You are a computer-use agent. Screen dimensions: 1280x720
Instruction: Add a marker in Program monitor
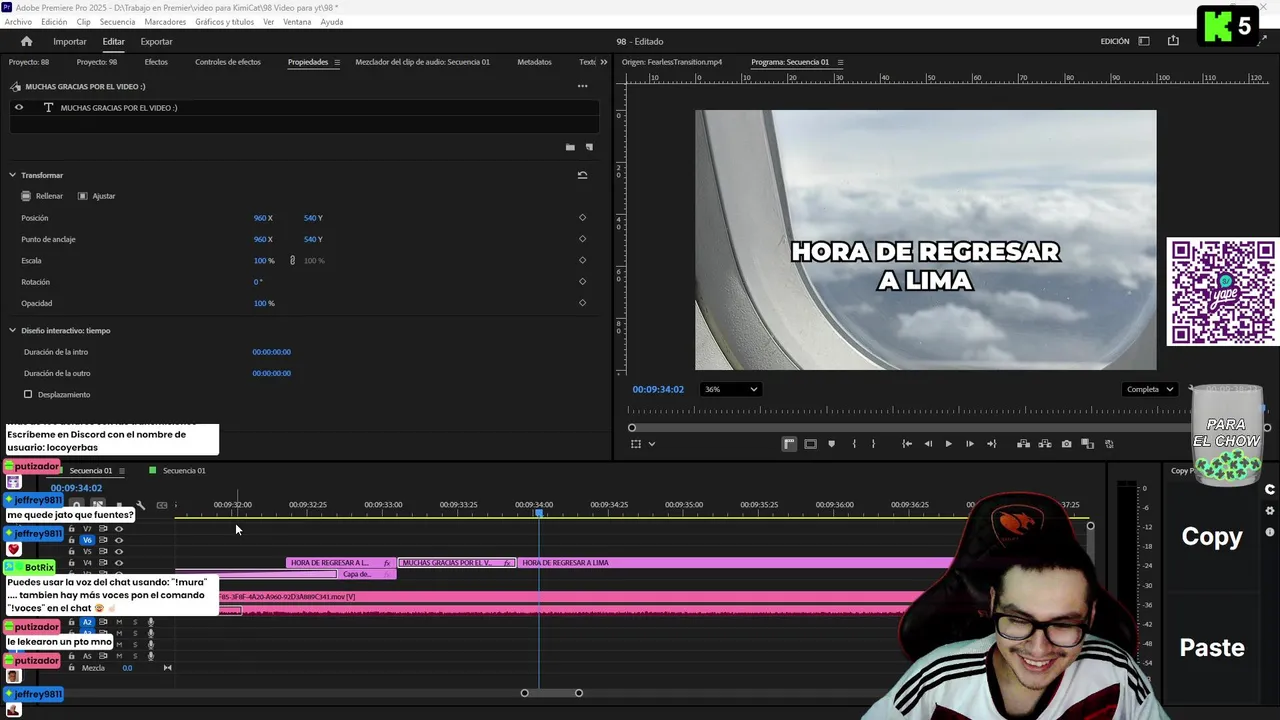point(831,444)
